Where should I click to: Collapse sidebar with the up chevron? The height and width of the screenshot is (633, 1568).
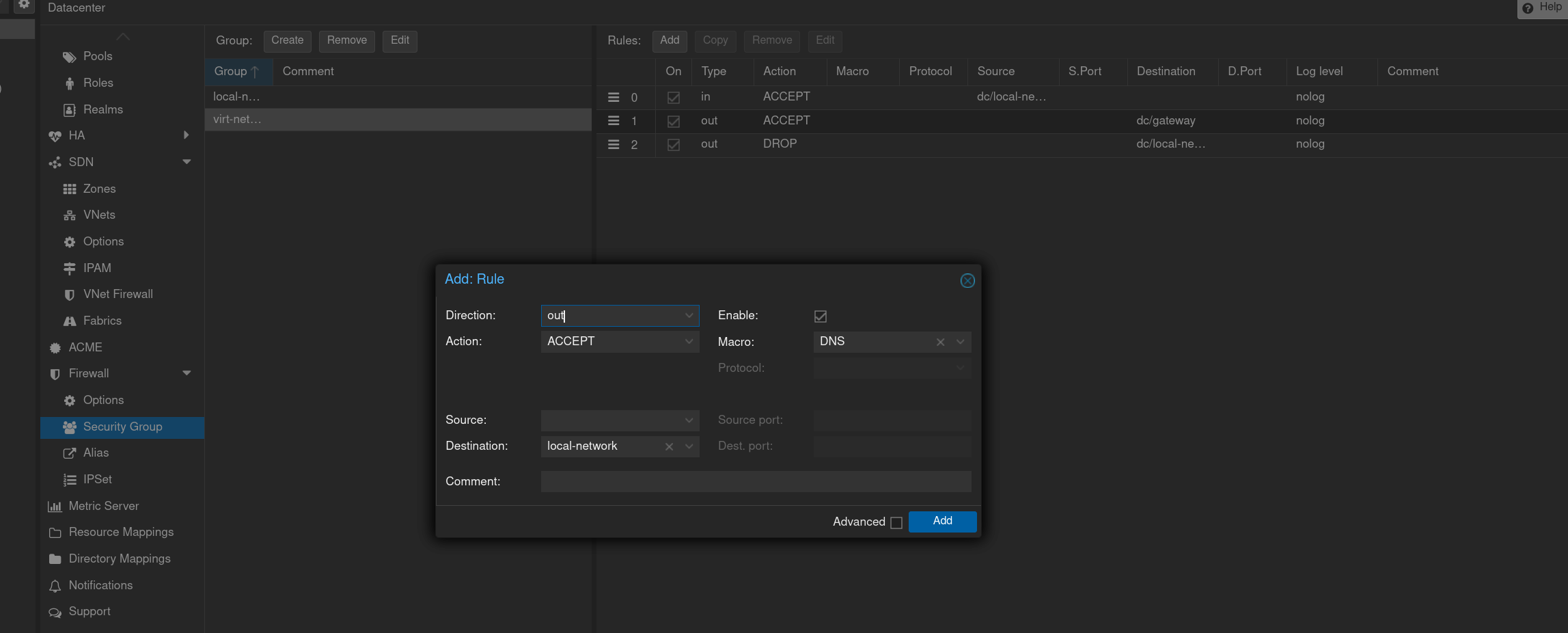tap(122, 36)
